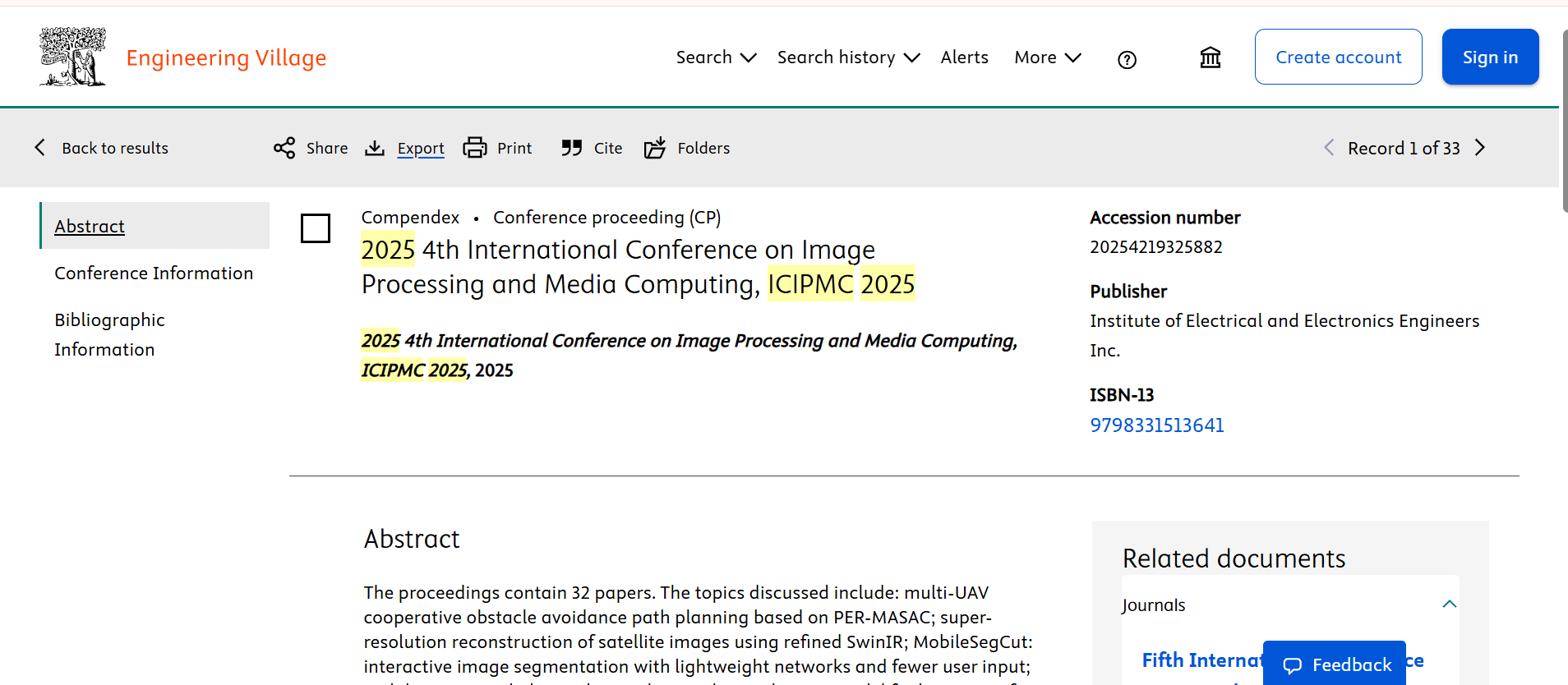This screenshot has height=685, width=1568.
Task: Go to next record with right arrow
Action: (1480, 148)
